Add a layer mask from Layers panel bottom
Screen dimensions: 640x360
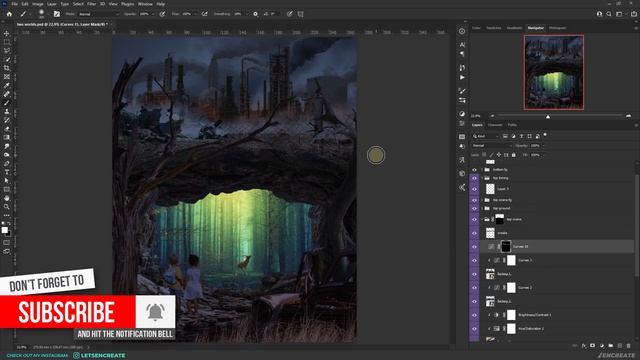tap(593, 346)
